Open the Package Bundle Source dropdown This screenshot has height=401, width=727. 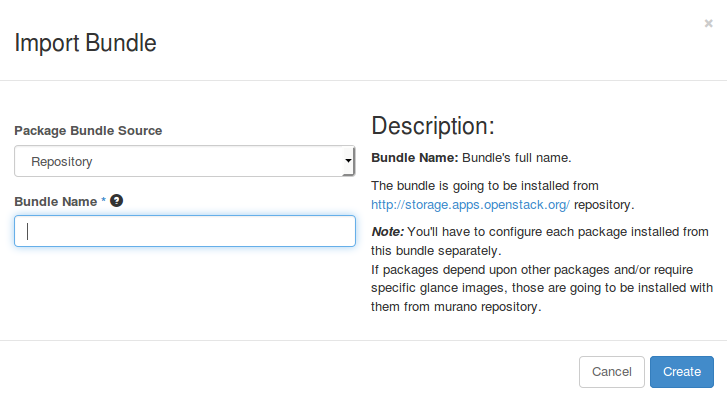(x=184, y=160)
